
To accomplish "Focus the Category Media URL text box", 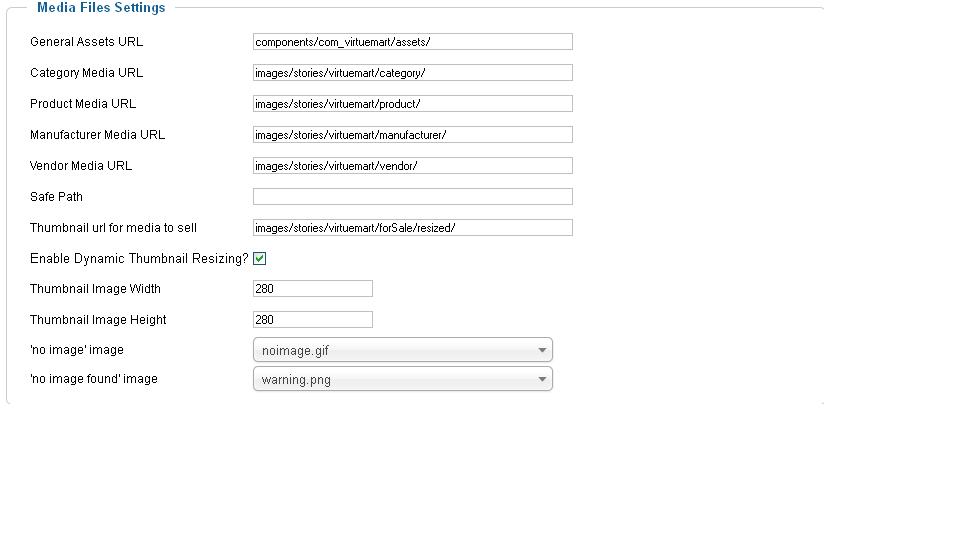I will coord(412,73).
